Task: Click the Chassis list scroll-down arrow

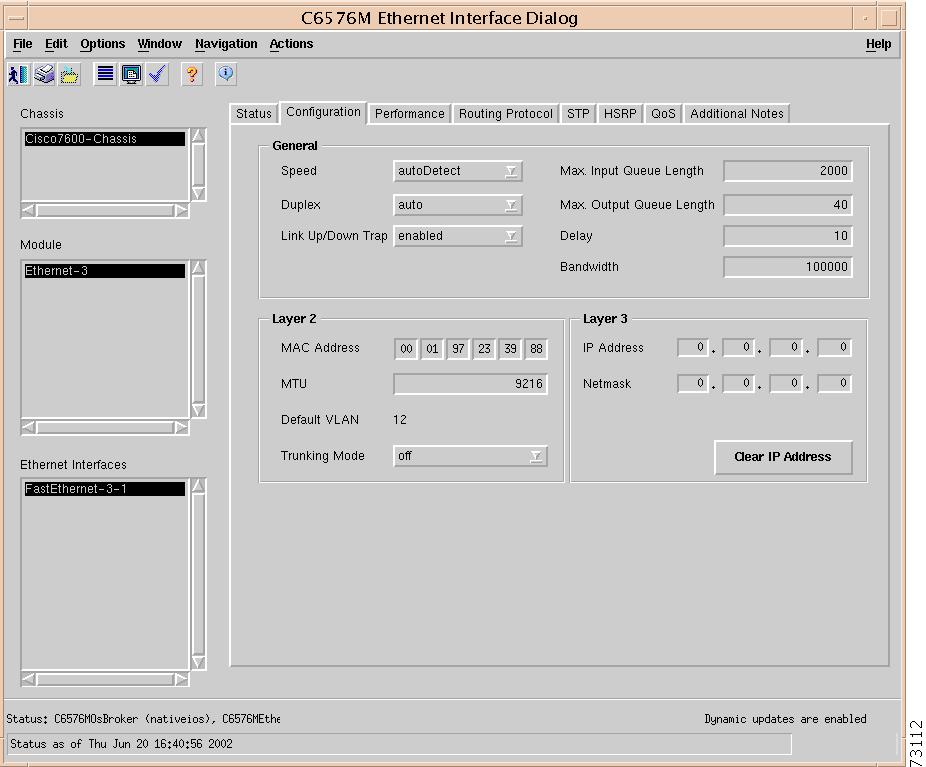Action: [198, 193]
